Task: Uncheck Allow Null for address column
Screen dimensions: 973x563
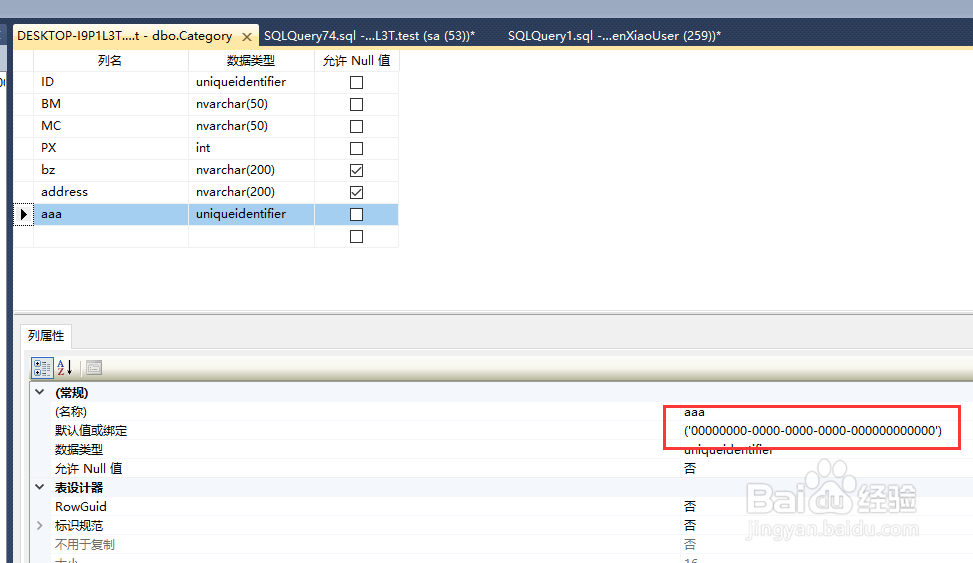Action: click(356, 192)
